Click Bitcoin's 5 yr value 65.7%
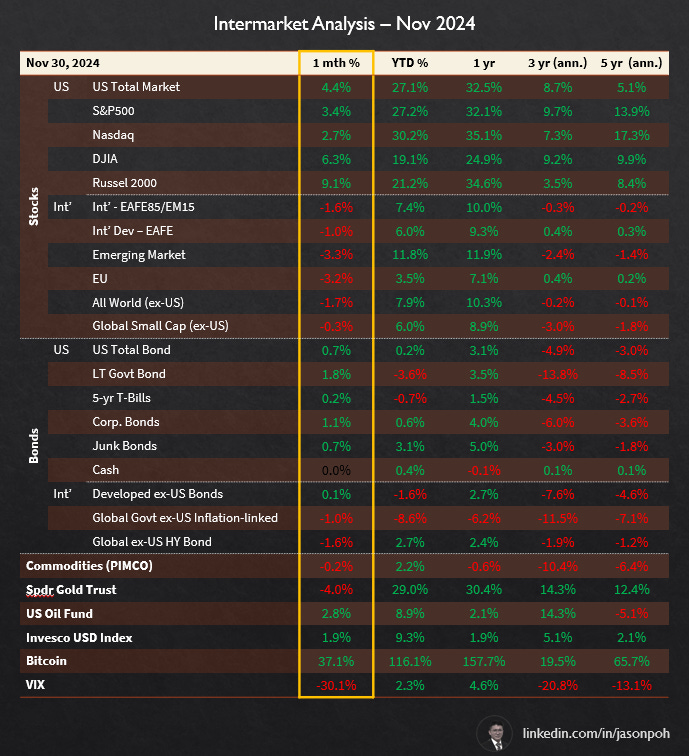The height and width of the screenshot is (756, 689). [x=631, y=662]
